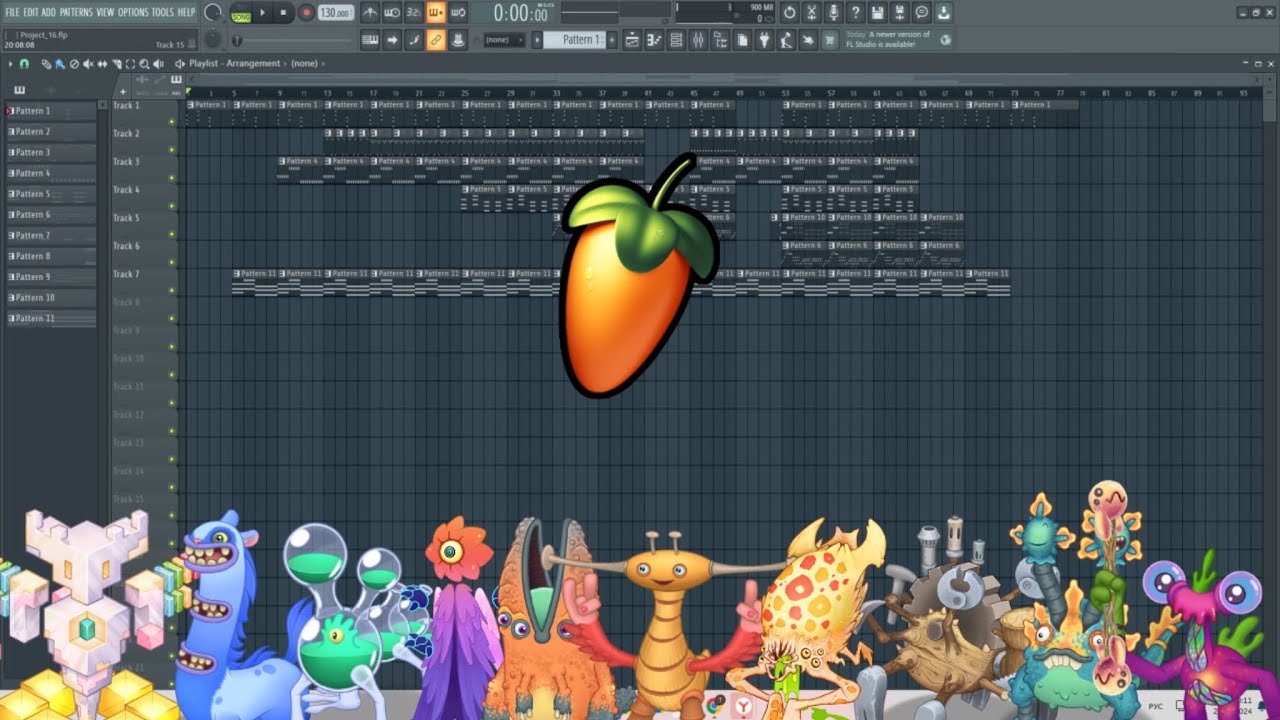Open the global snap (none) dropdown

[505, 40]
